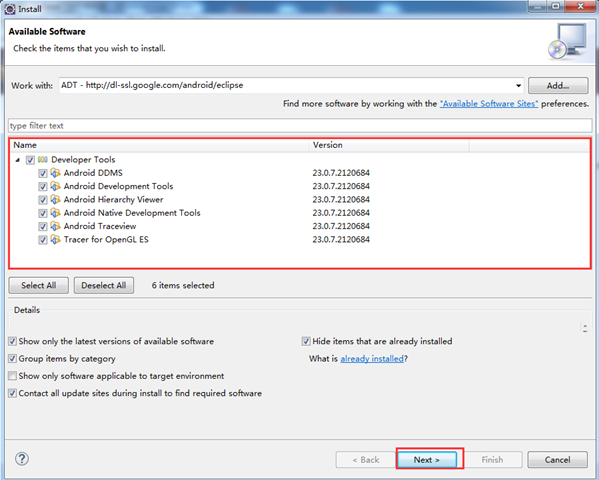
Task: Open help with the question mark icon
Action: pos(22,459)
